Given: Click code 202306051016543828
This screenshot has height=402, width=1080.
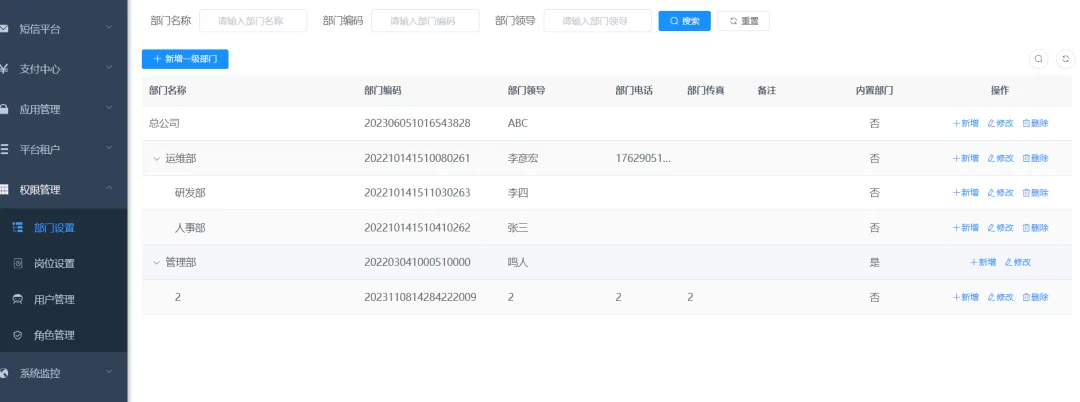Looking at the screenshot, I should click(x=417, y=124).
